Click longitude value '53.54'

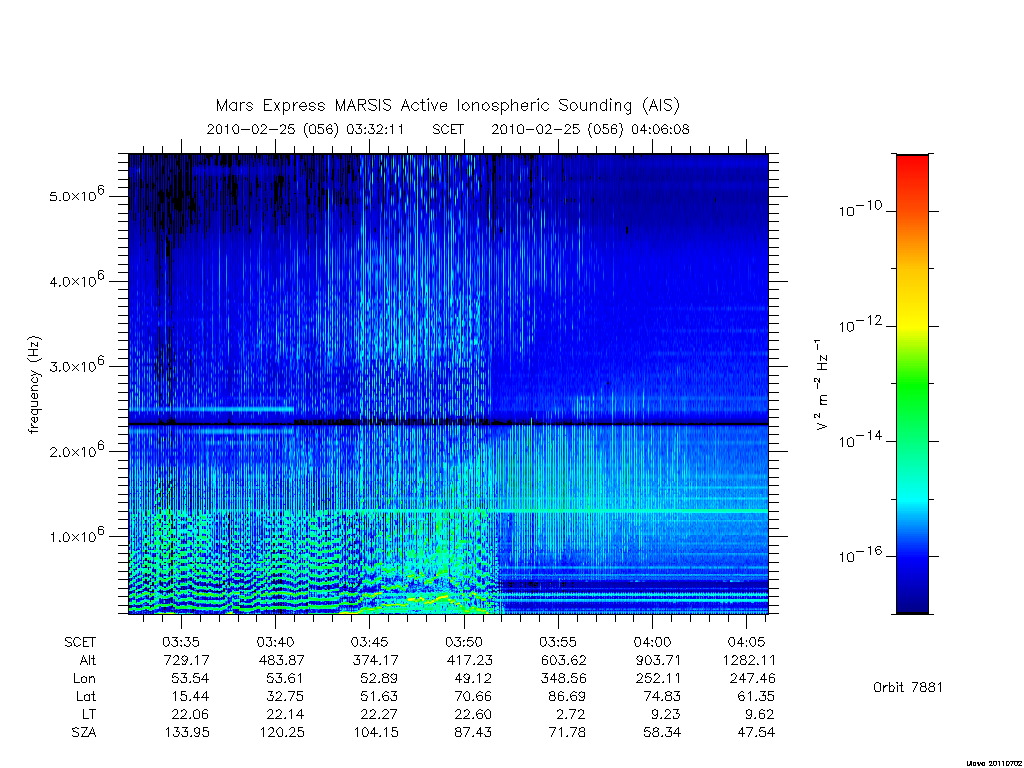click(191, 679)
